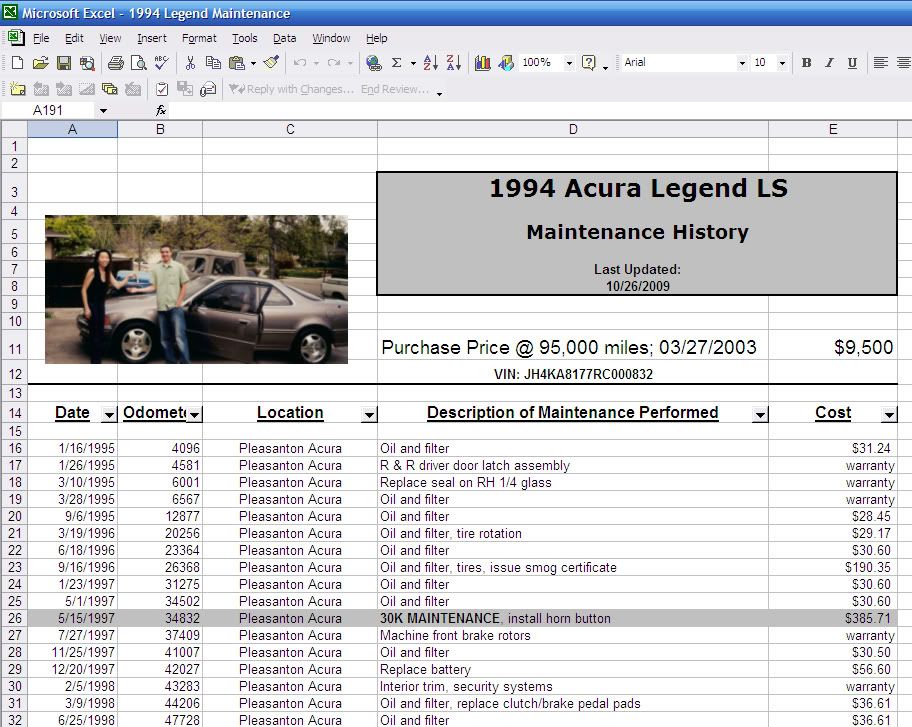Open the AutoSum functions arrow

[413, 63]
